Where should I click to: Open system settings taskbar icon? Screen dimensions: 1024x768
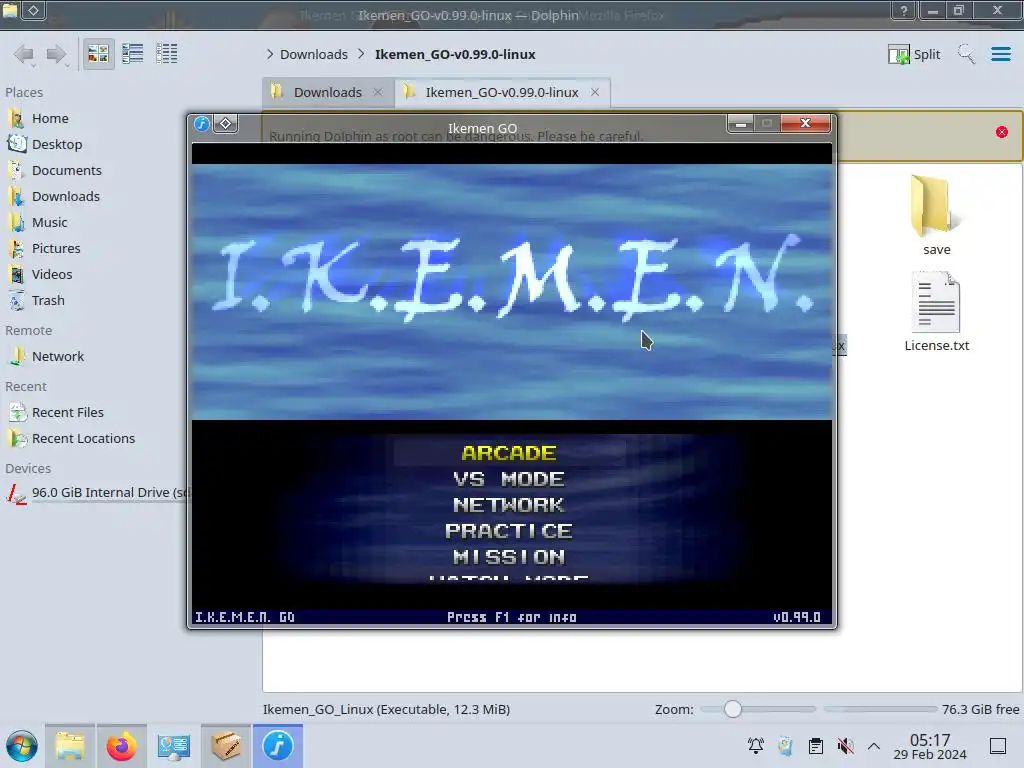[x=173, y=746]
